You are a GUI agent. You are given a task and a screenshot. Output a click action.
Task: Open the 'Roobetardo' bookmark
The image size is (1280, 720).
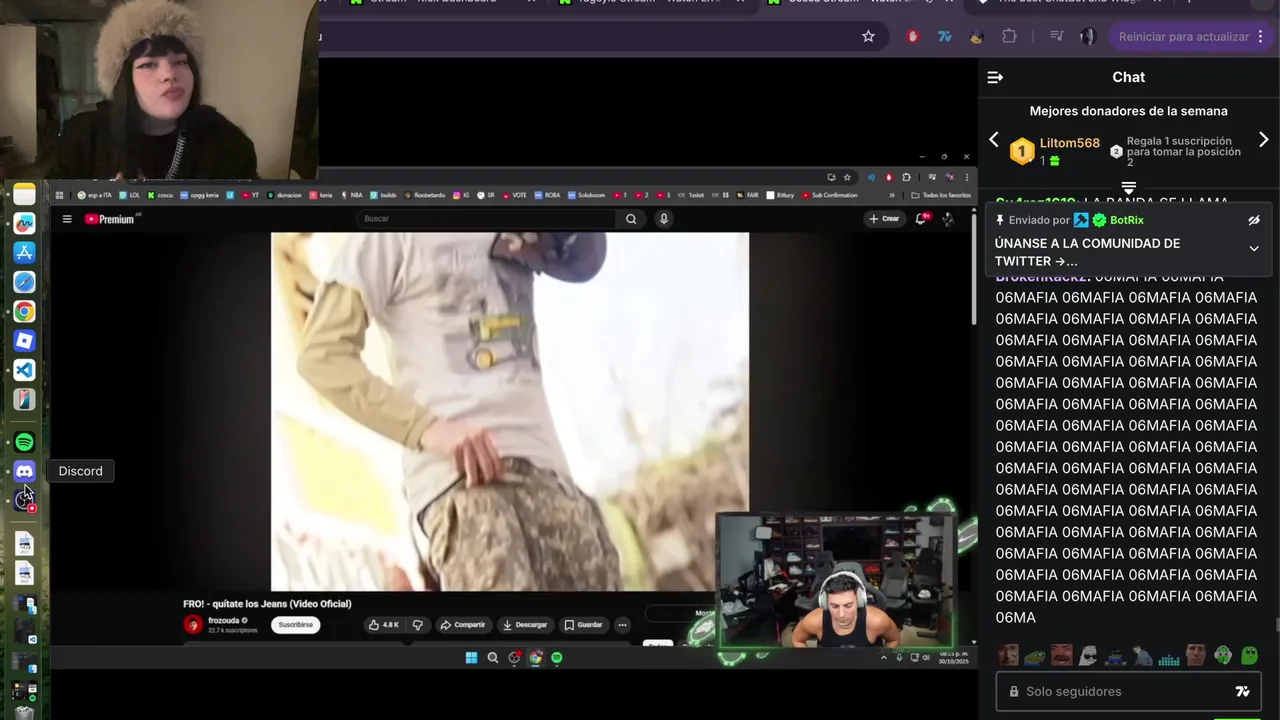click(424, 195)
